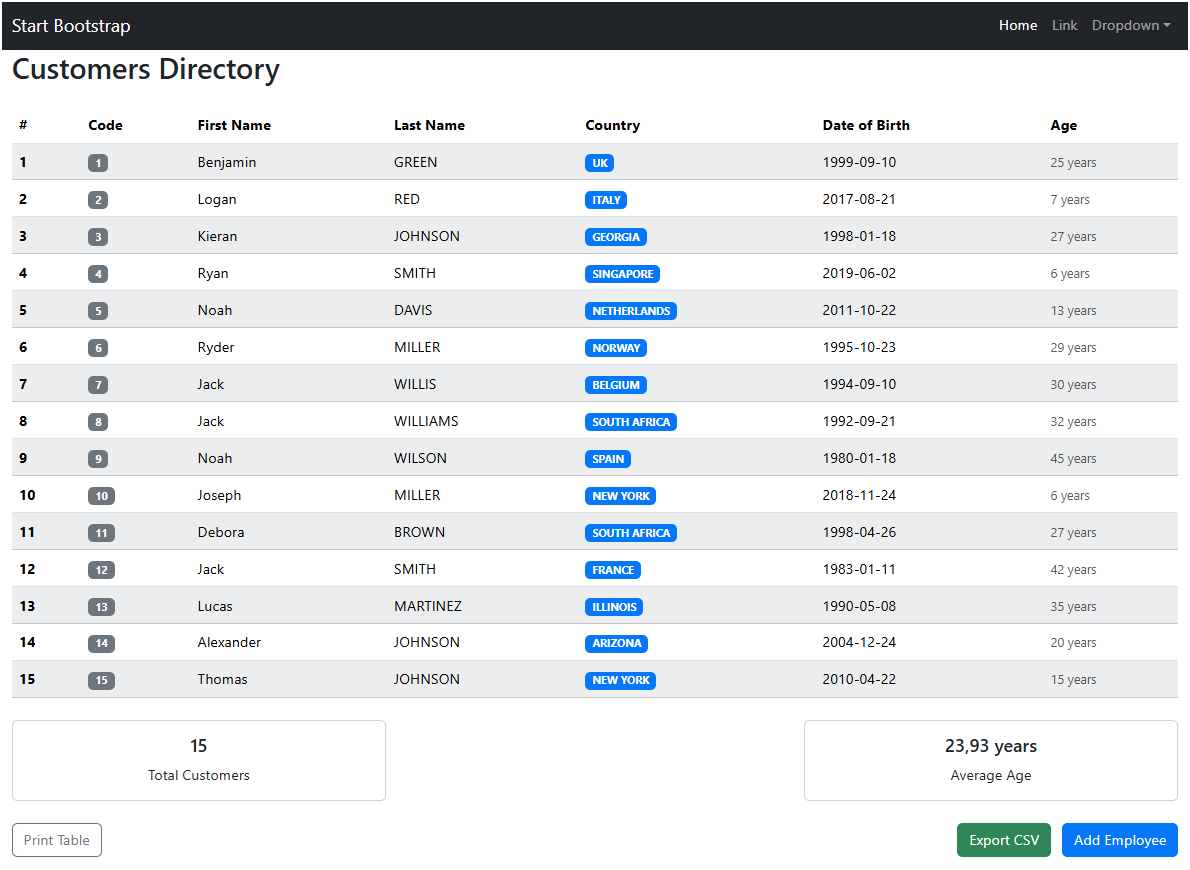Click the NETHERLANDS country badge
Image resolution: width=1190 pixels, height=870 pixels.
631,311
